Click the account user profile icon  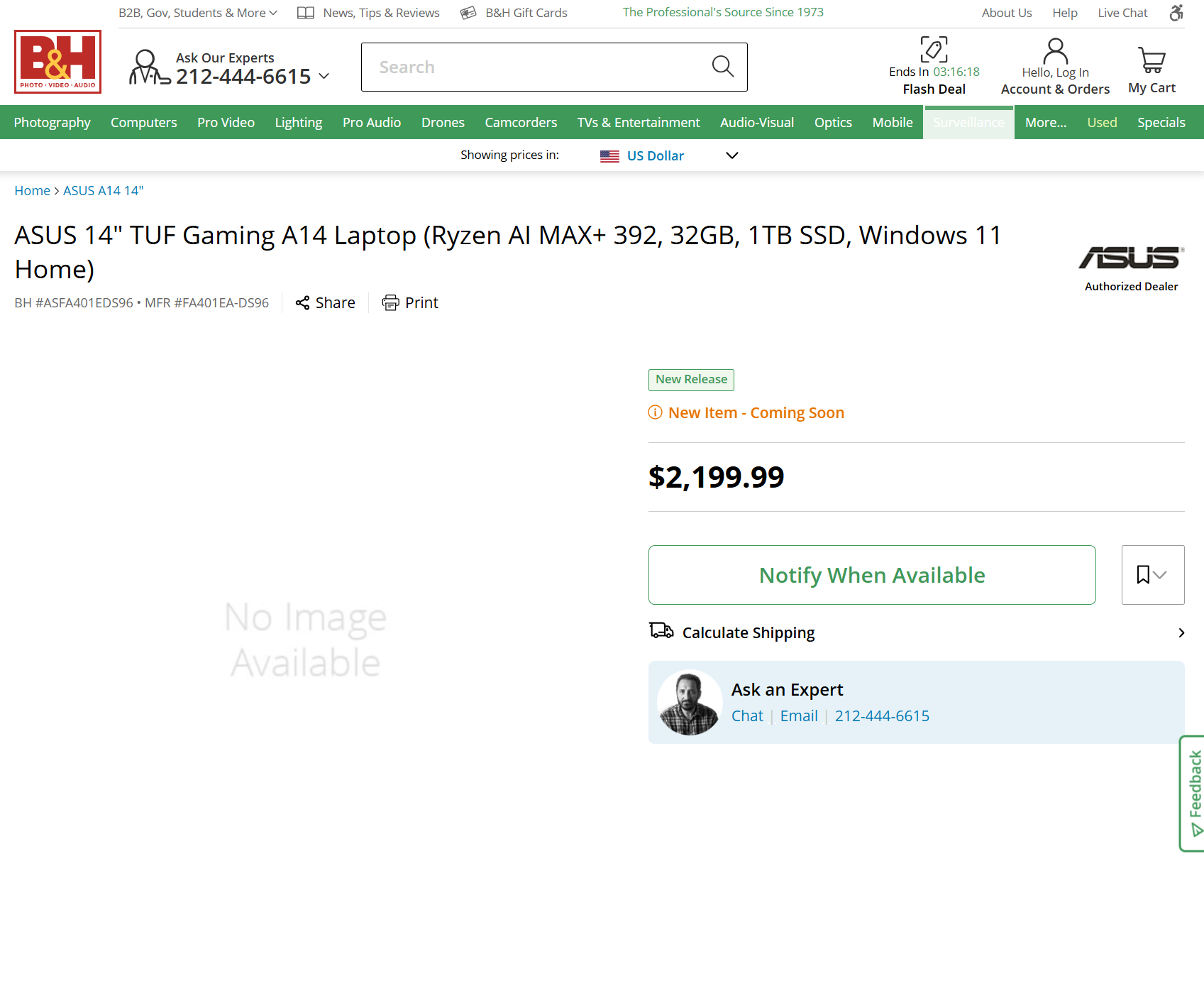point(1055,52)
